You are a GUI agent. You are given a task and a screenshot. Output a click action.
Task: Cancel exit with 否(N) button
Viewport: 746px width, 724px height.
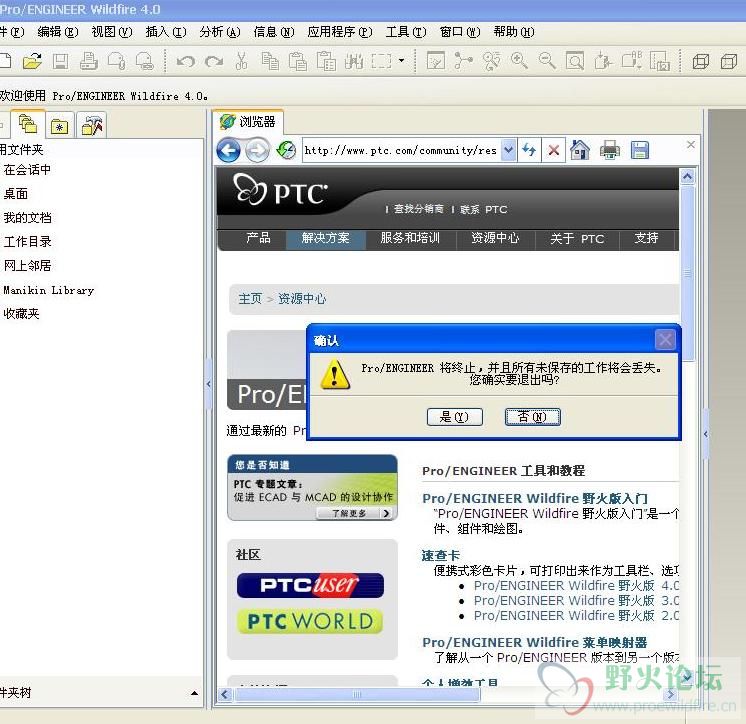(x=532, y=417)
